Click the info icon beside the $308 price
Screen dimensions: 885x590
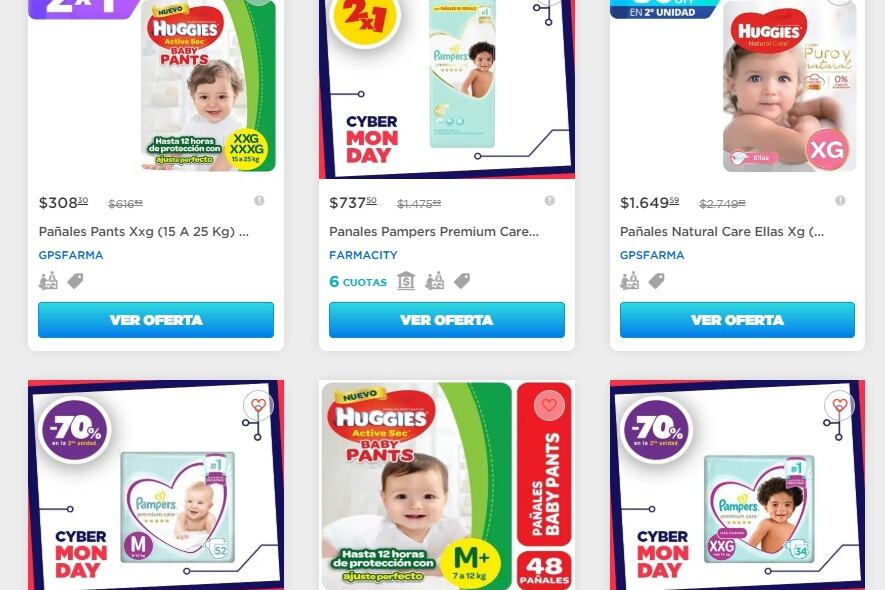(x=259, y=200)
